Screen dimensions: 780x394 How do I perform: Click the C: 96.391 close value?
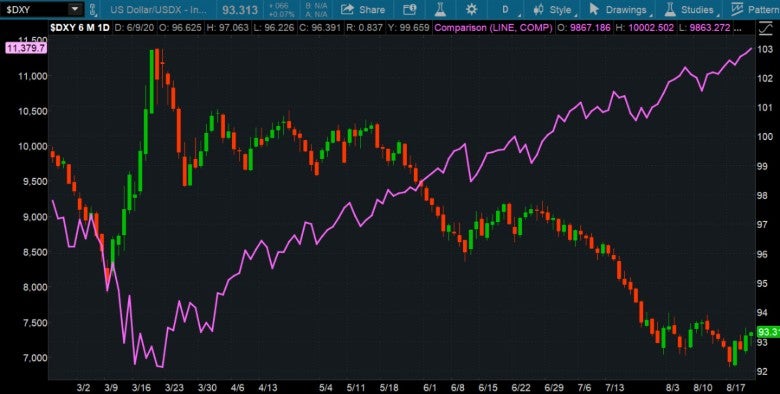(320, 28)
